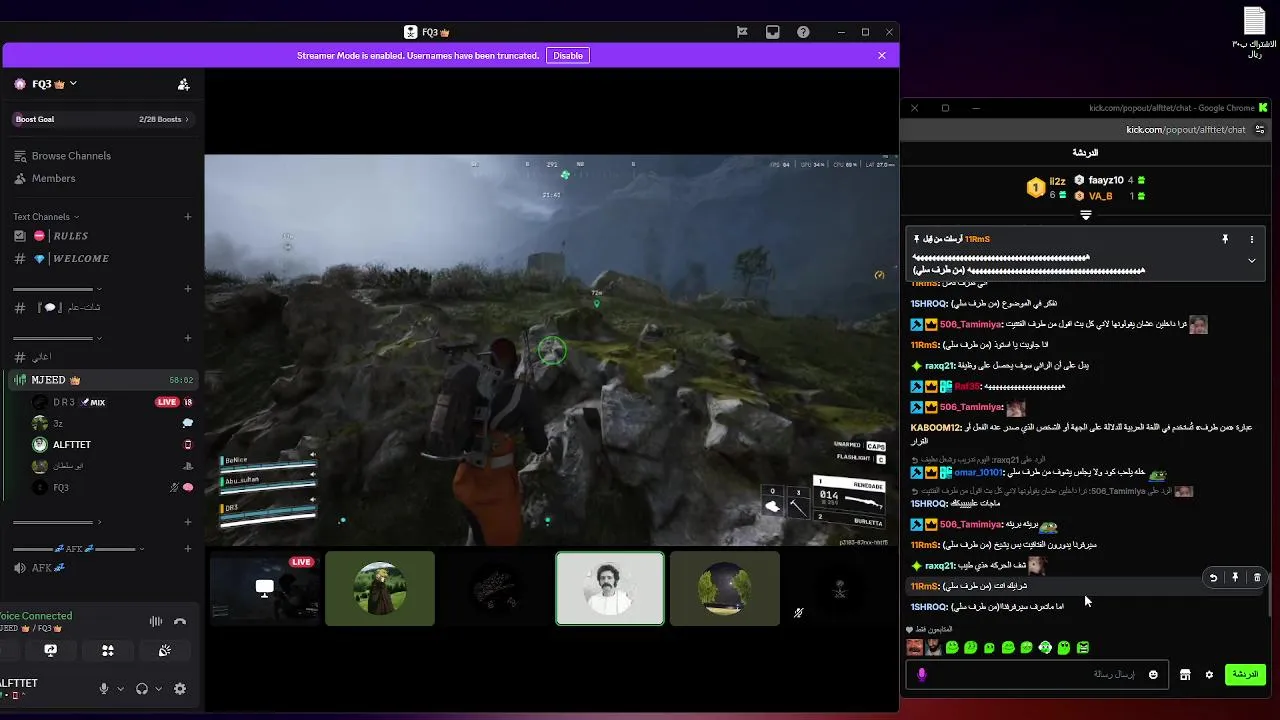Click the Kick address bar URL
Screen dimensions: 1280x720
[x=1185, y=129]
